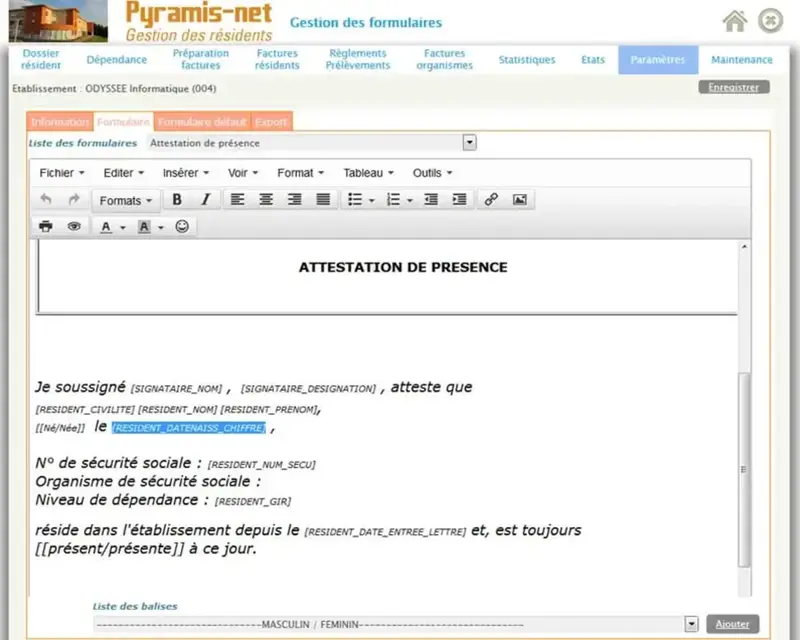Open the Insérer menu

coord(185,173)
